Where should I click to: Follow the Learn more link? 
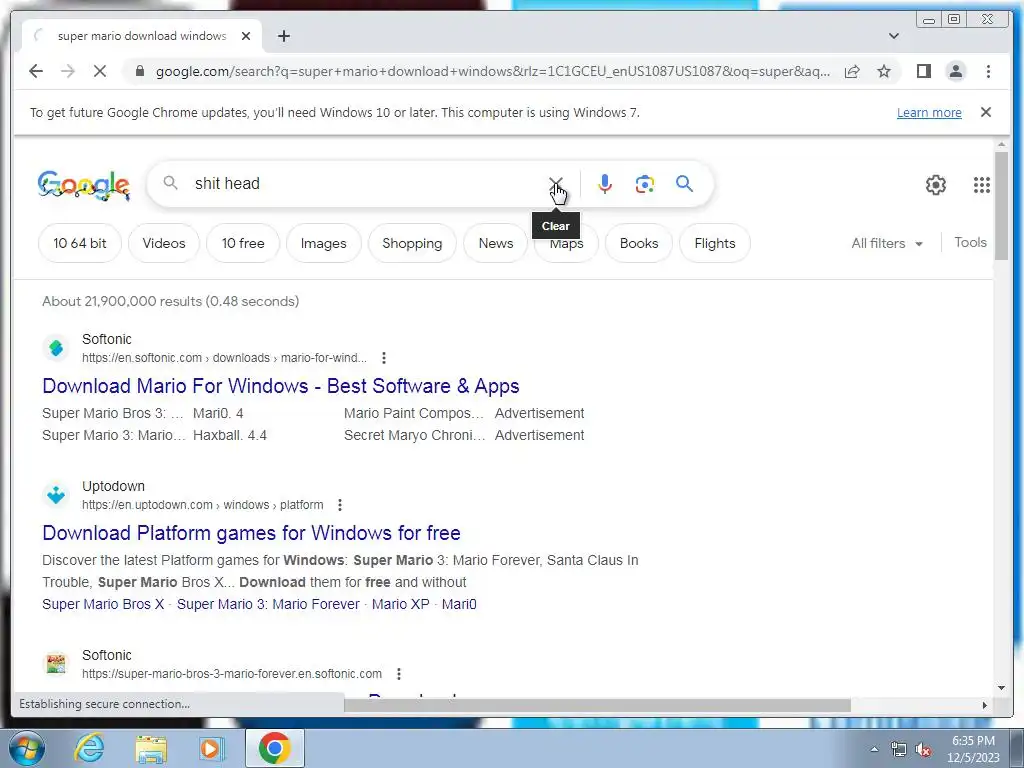[929, 112]
